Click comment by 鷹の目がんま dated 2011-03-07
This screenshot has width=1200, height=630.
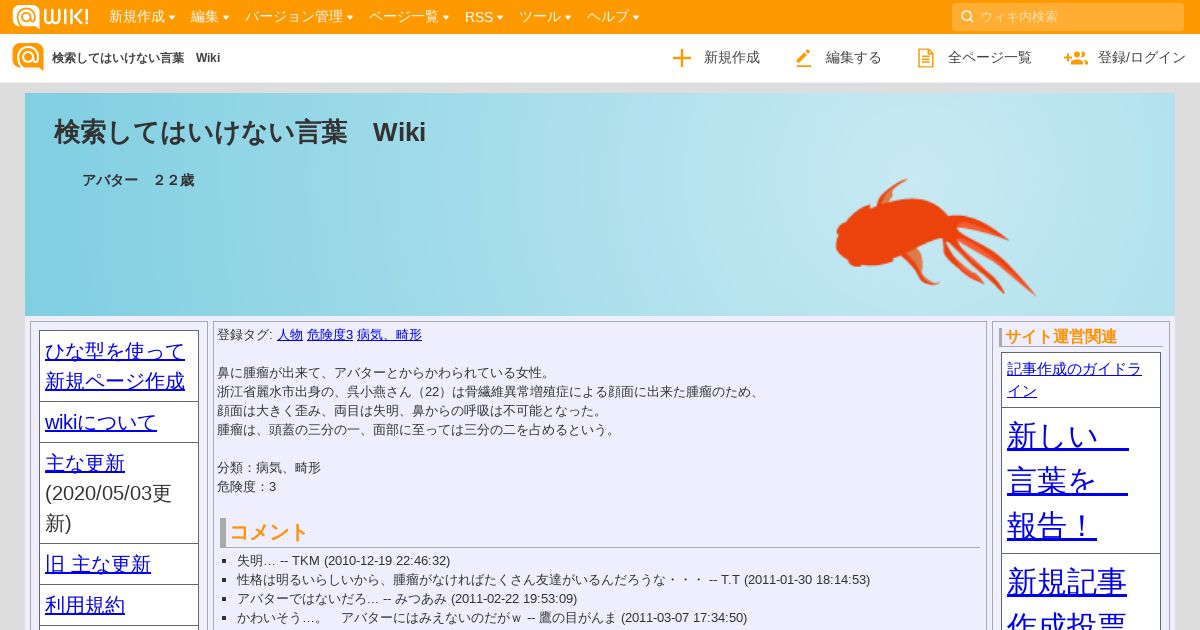(492, 618)
